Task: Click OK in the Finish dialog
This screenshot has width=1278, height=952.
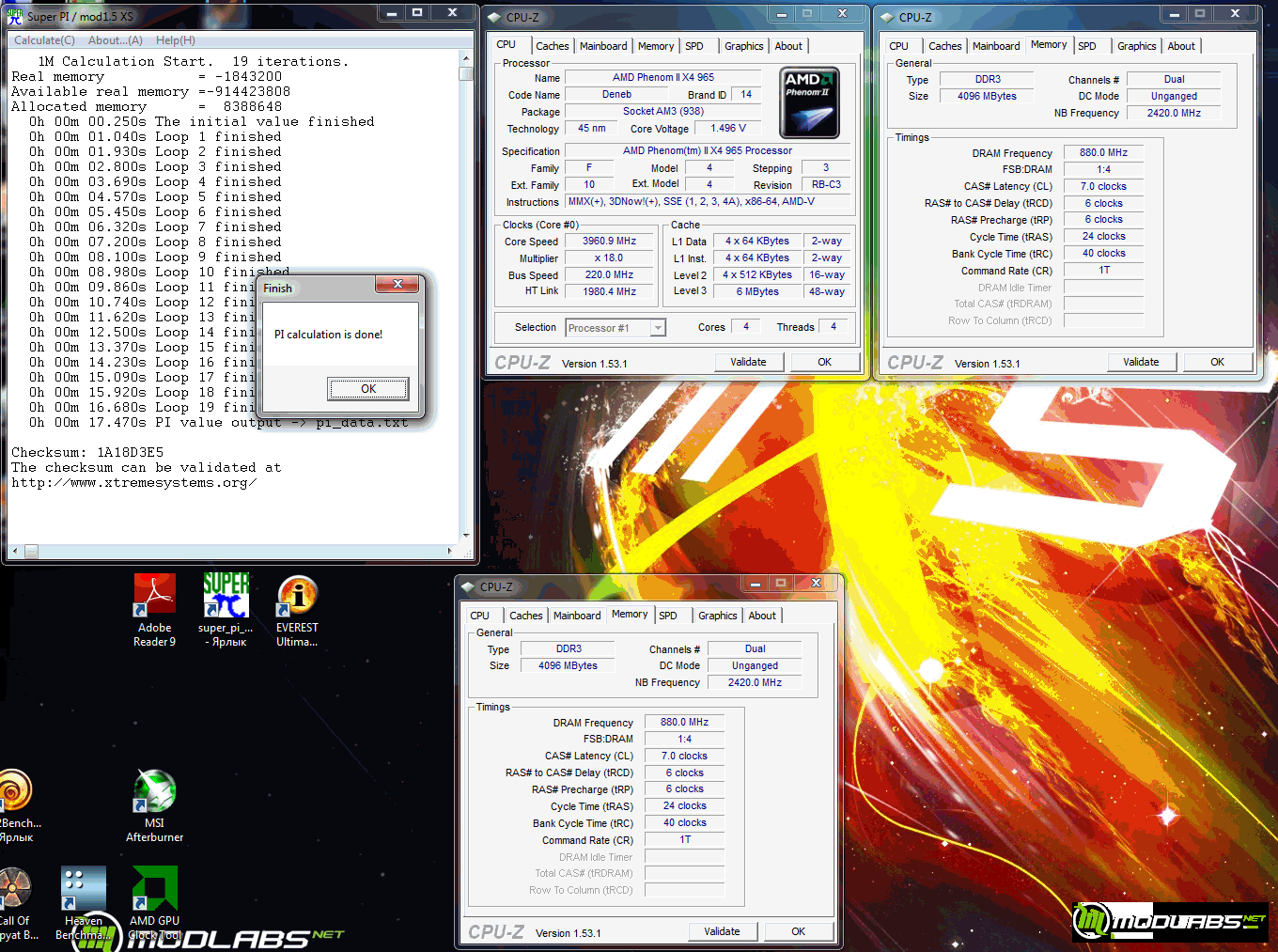Action: (368, 389)
